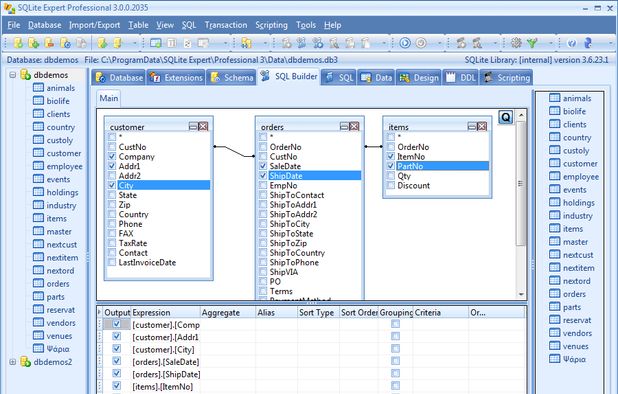Click the gray Stop execution icon

pos(421,43)
